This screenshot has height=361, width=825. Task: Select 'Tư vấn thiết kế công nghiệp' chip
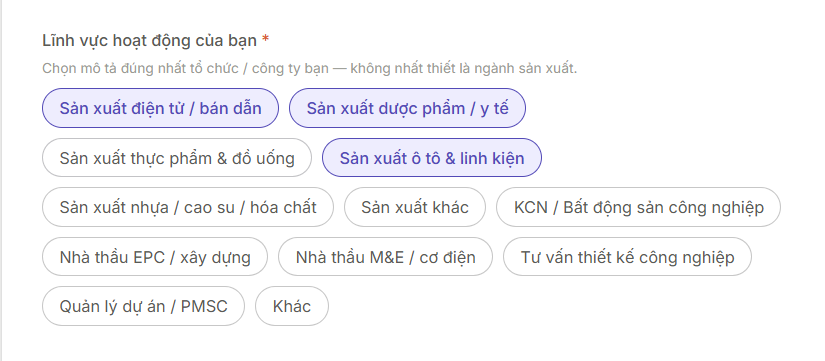click(x=627, y=257)
